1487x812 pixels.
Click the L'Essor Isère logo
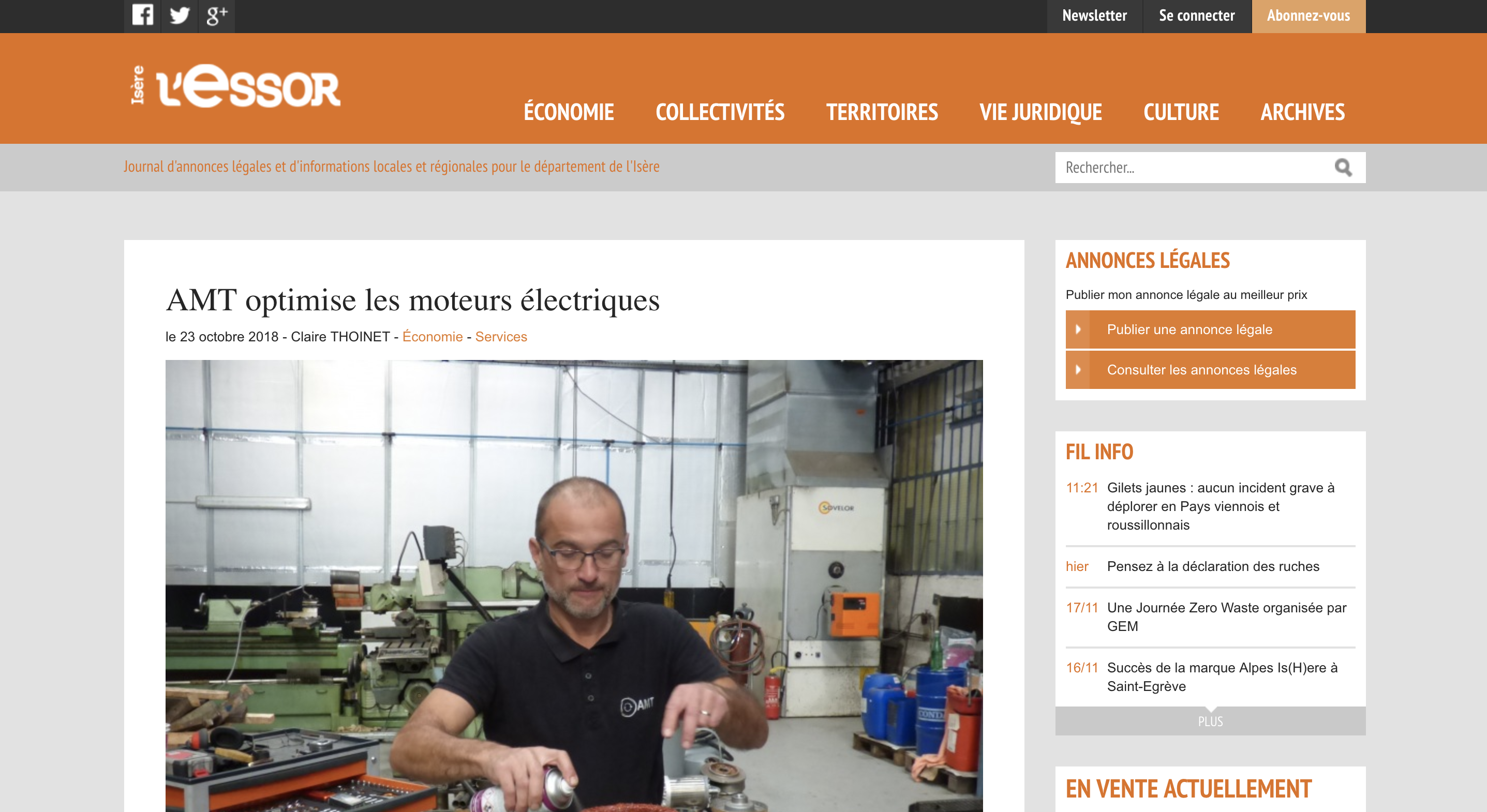pyautogui.click(x=235, y=86)
